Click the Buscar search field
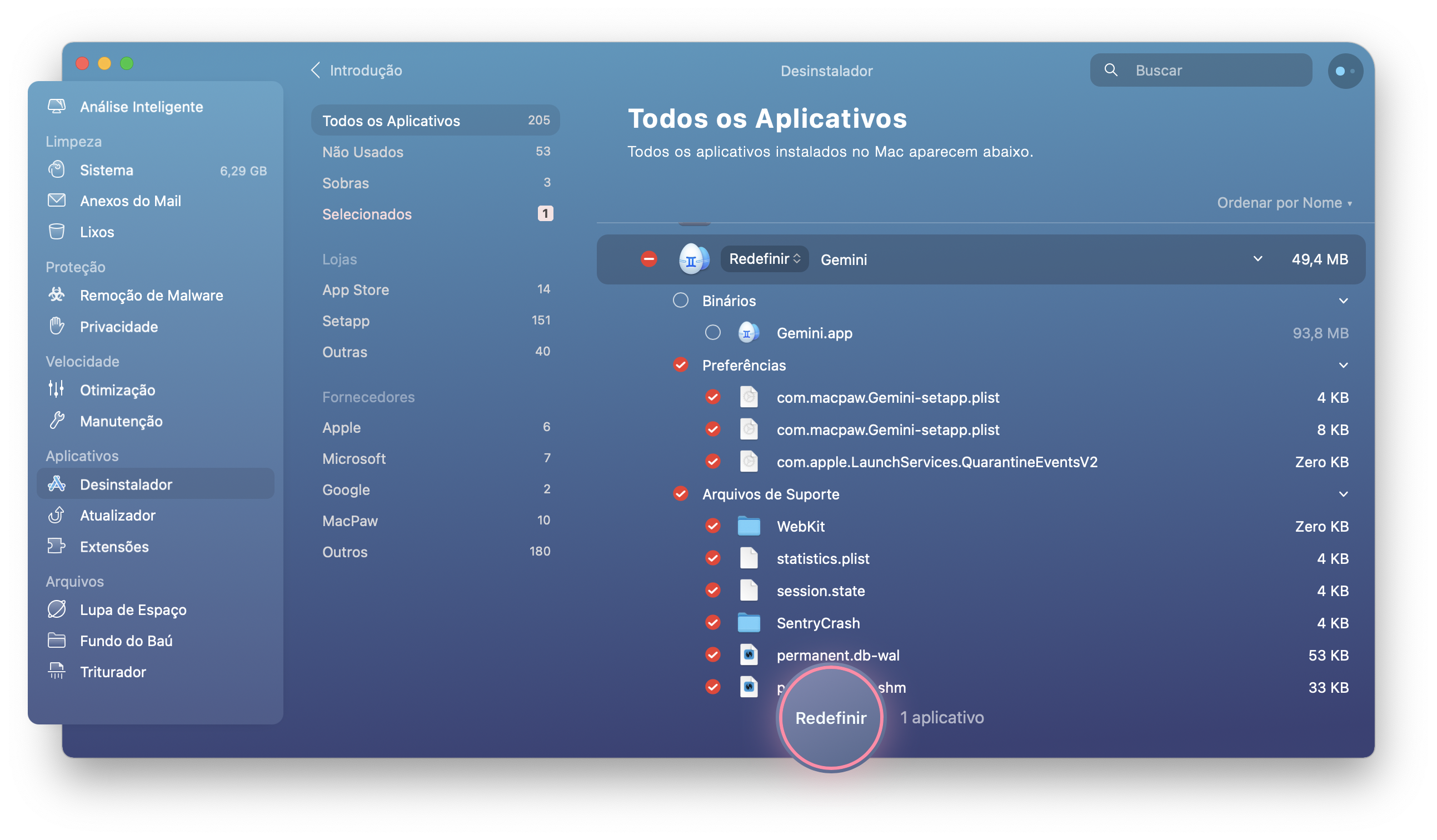Image resolution: width=1437 pixels, height=840 pixels. click(x=1200, y=70)
